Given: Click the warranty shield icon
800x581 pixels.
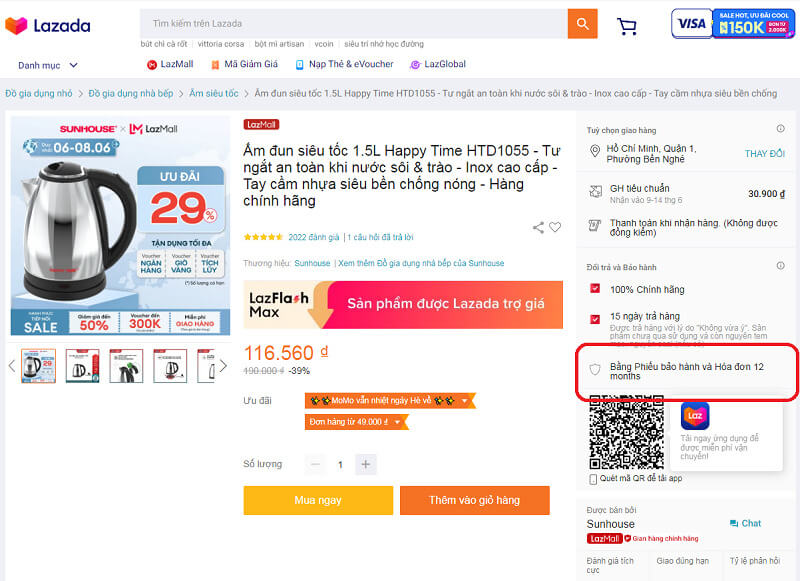Looking at the screenshot, I should click(595, 370).
